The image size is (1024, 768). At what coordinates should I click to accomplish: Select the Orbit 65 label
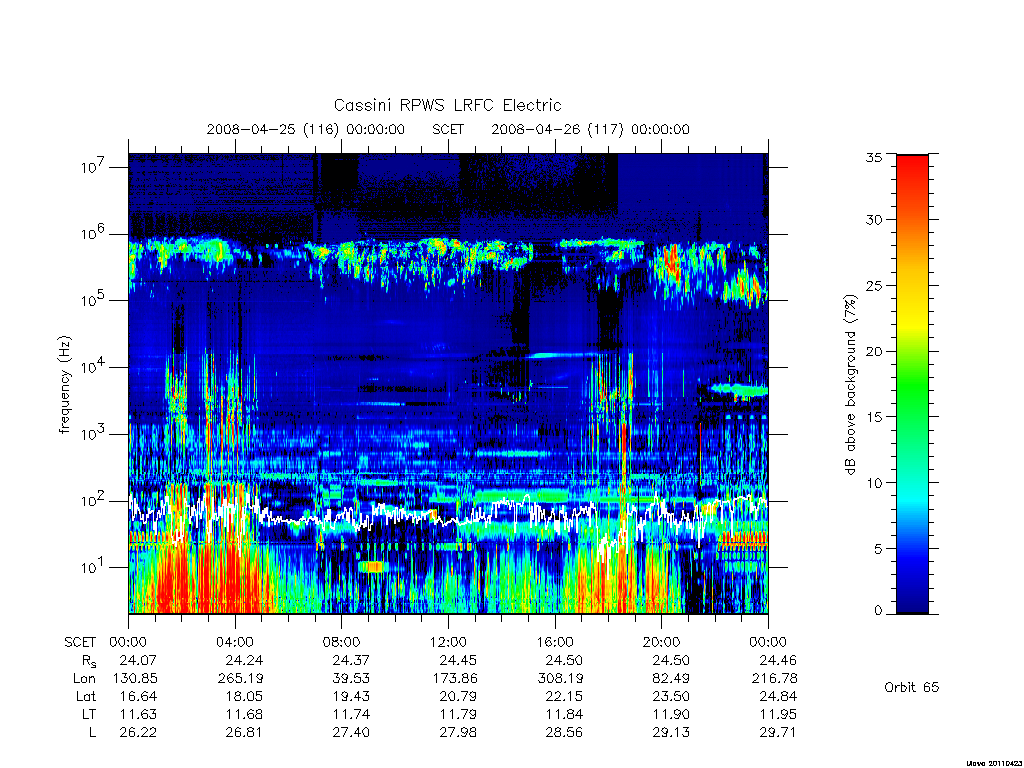tap(911, 687)
